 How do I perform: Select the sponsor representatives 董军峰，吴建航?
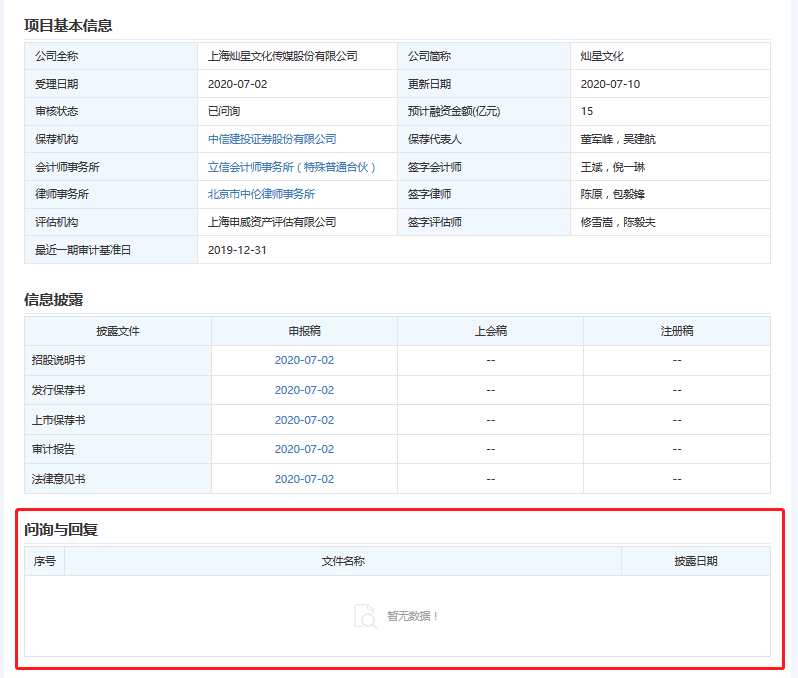(618, 139)
